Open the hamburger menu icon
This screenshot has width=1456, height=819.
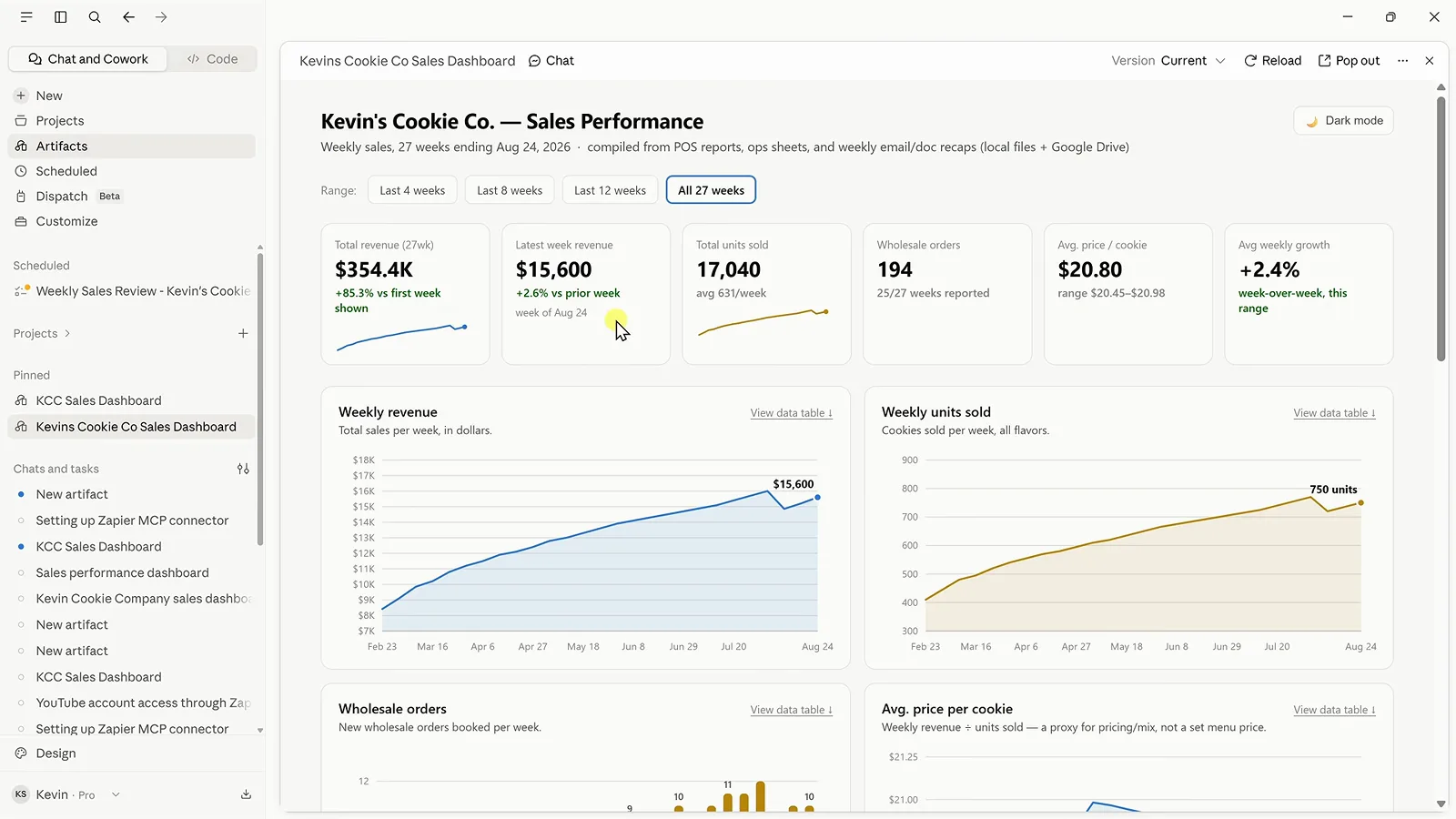point(26,17)
